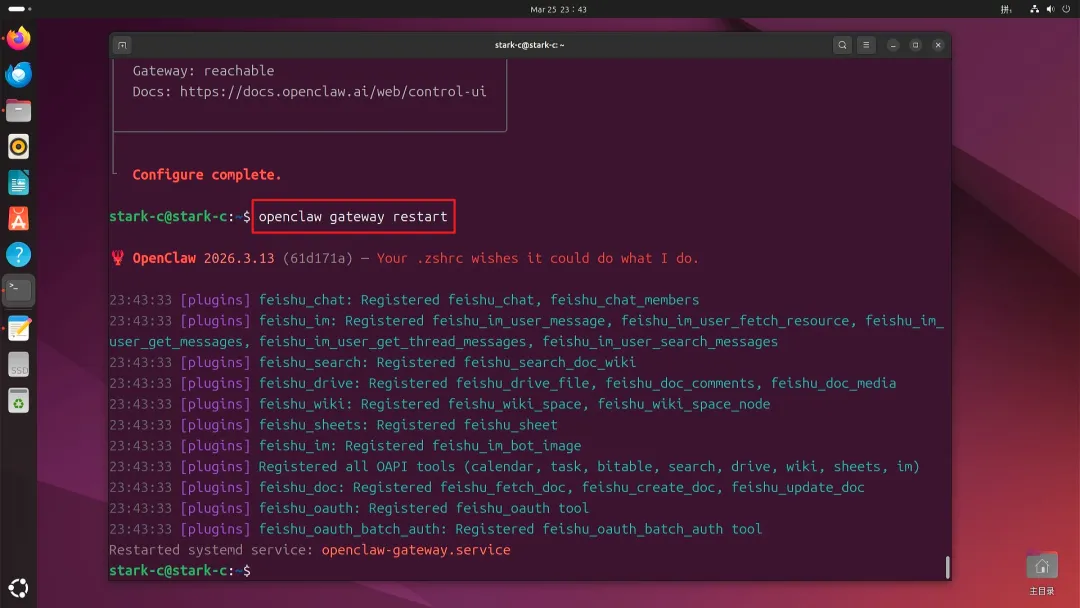
Task: Open the SSD drive icon in dock
Action: [19, 365]
